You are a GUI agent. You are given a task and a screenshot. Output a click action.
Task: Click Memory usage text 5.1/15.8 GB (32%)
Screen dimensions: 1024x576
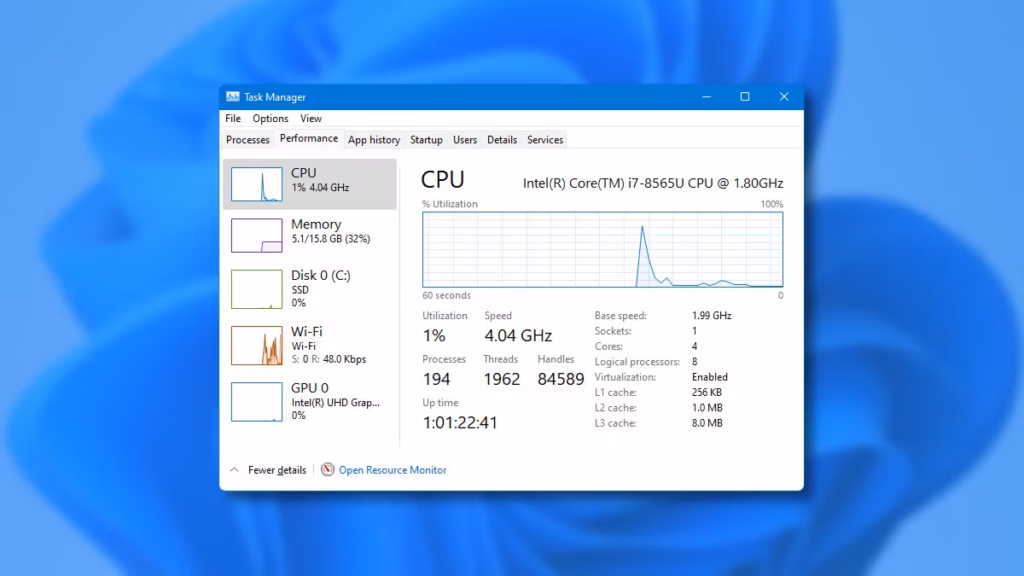pos(330,239)
